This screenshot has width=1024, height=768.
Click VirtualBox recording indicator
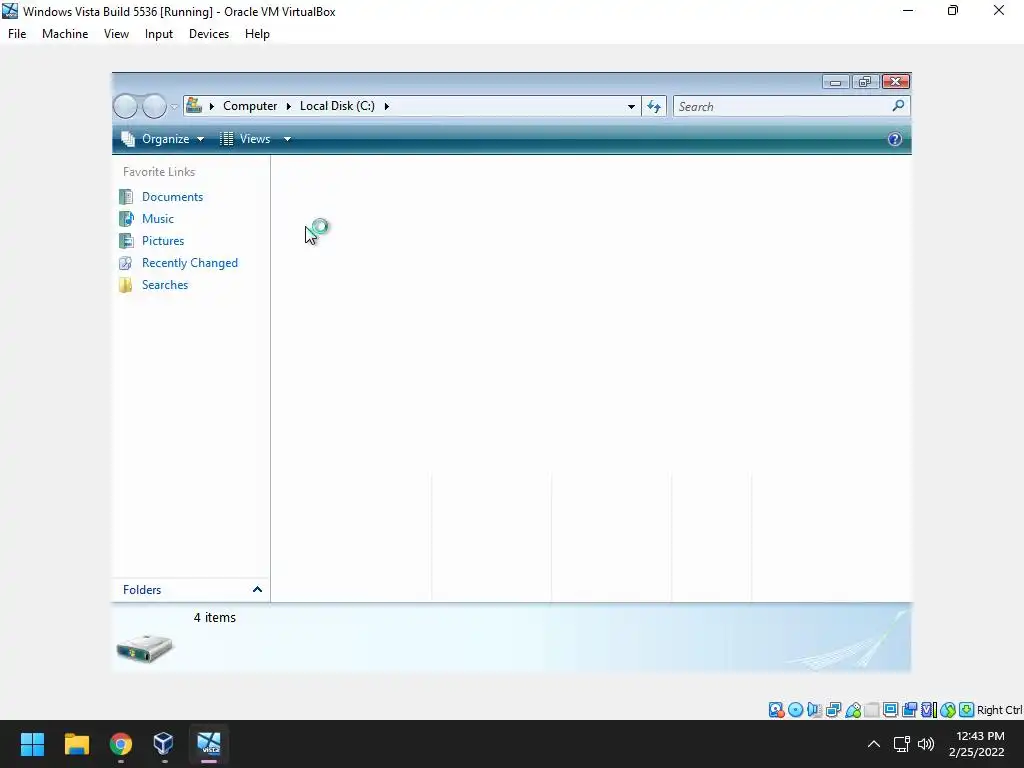coord(909,710)
